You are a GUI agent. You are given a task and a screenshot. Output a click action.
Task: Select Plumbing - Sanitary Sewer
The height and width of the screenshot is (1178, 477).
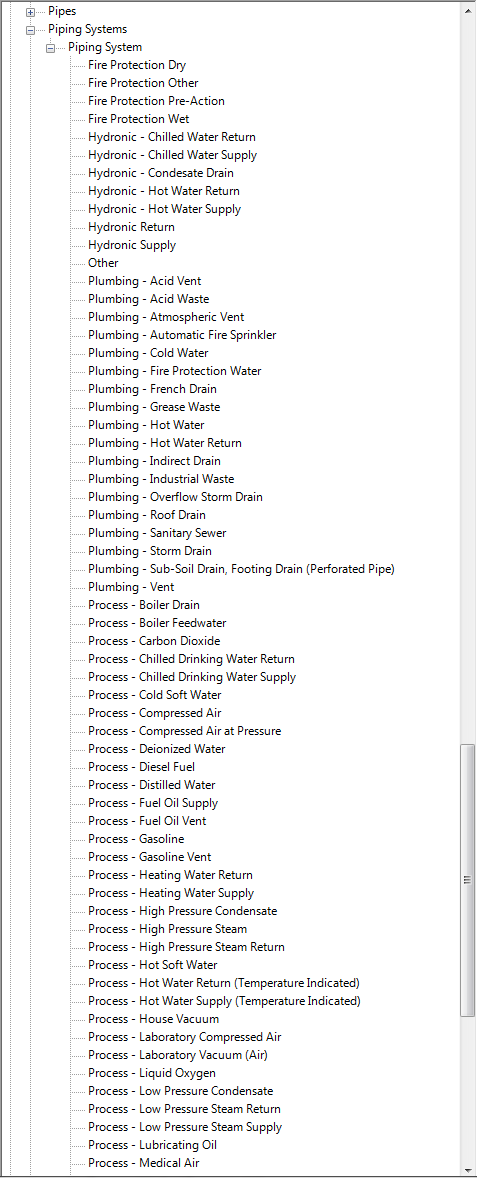157,533
